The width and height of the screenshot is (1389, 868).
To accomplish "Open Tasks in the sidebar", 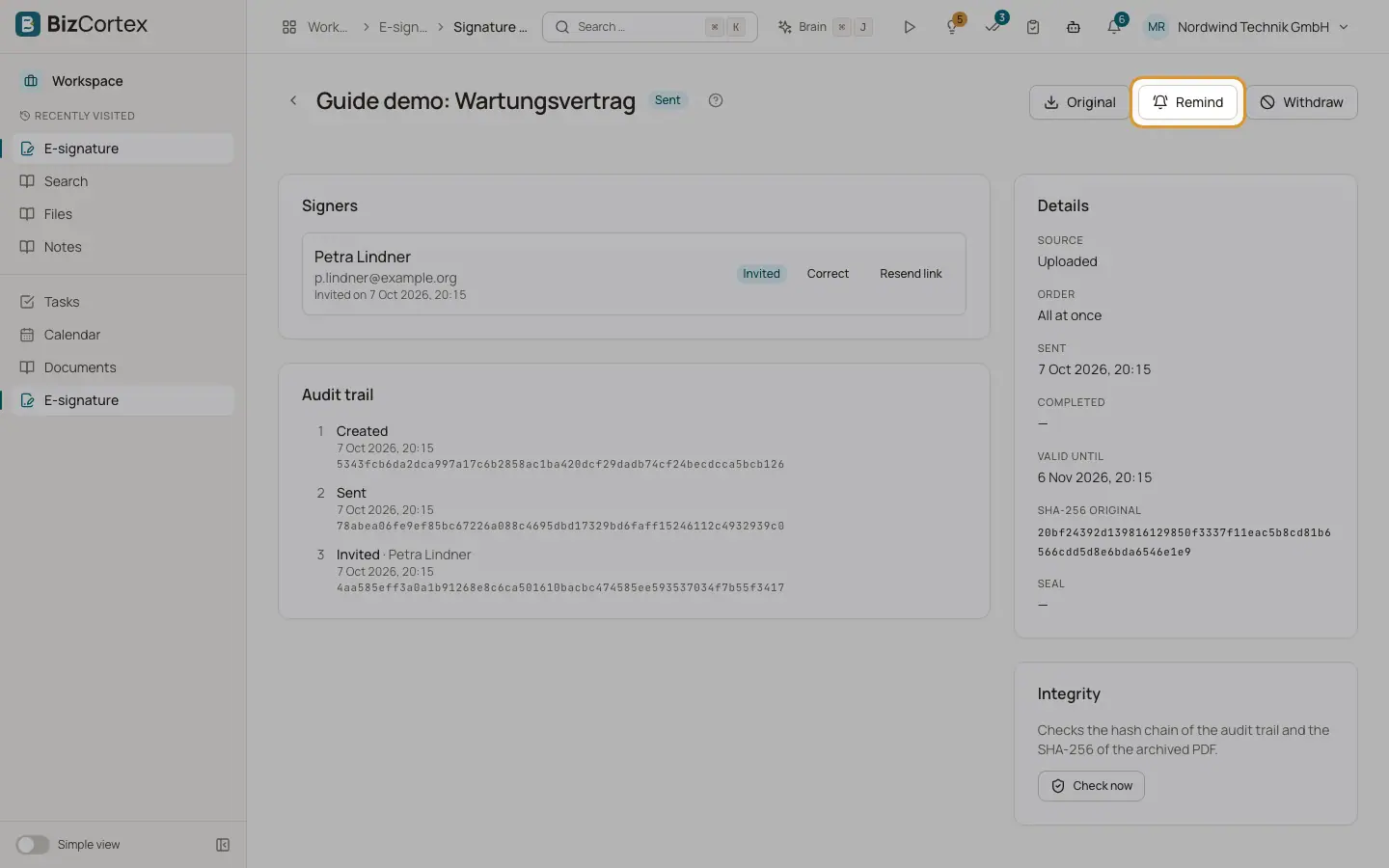I will point(123,302).
